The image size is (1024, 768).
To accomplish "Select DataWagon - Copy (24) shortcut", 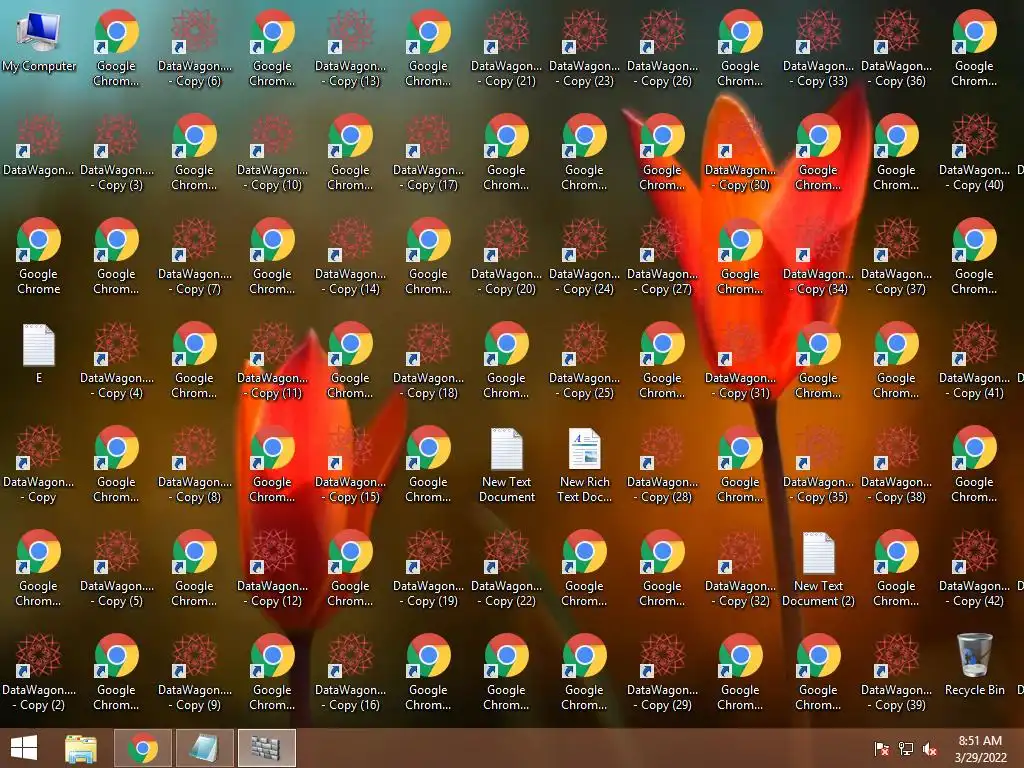I will point(584,257).
